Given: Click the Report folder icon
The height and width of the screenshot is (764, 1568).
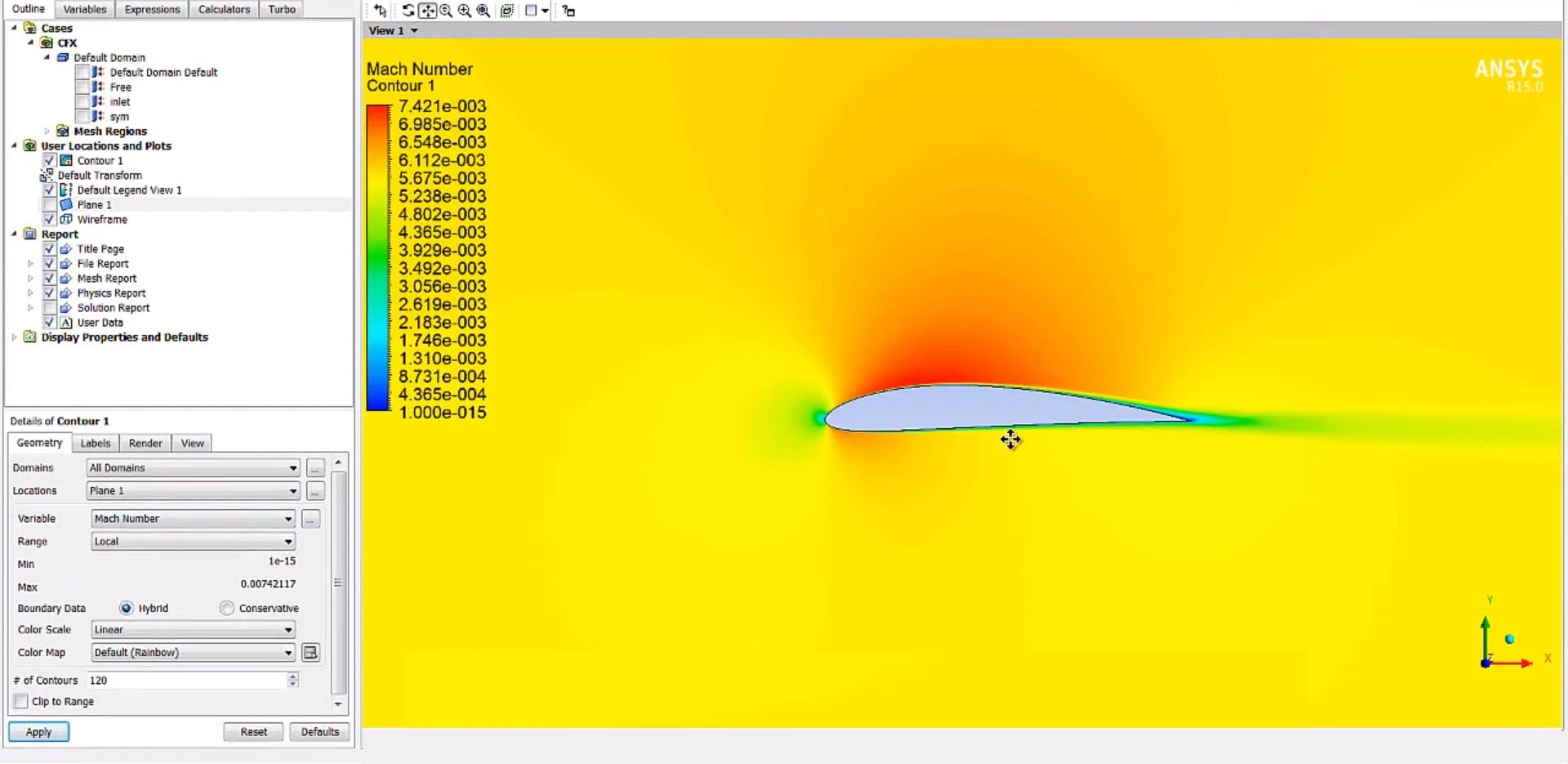Looking at the screenshot, I should 30,234.
